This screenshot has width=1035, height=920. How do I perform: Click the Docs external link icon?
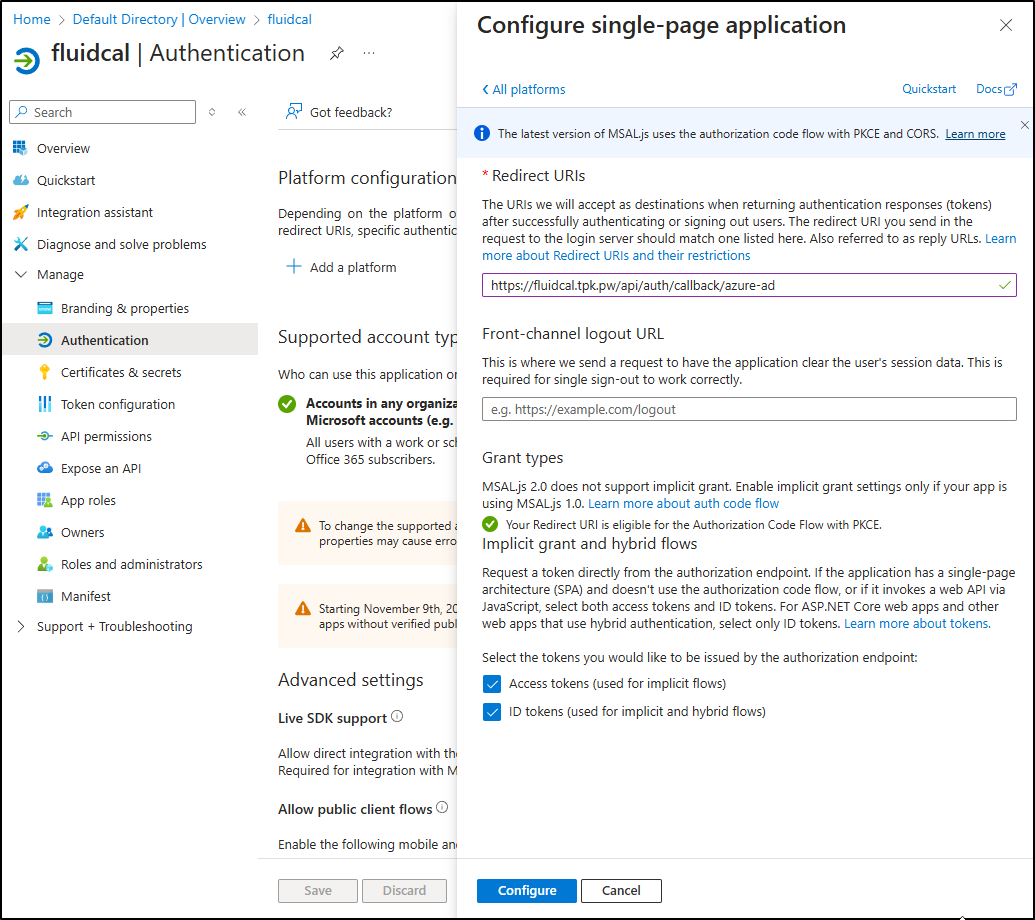(1011, 89)
